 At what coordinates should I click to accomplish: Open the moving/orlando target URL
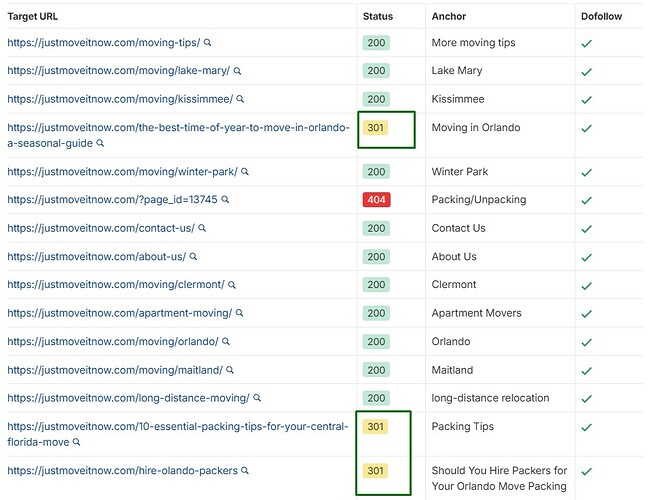(x=112, y=342)
